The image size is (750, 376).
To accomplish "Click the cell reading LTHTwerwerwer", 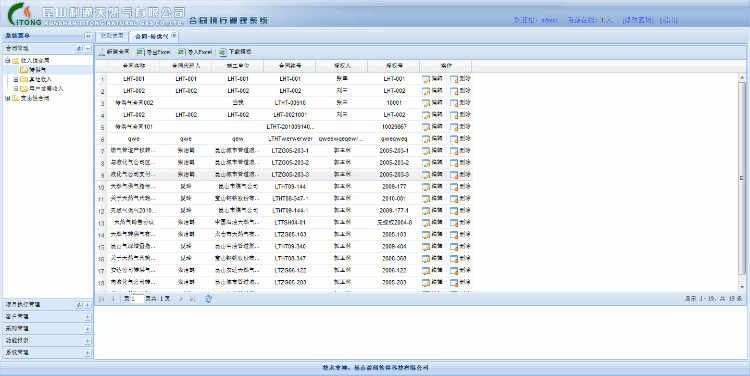I will (x=290, y=139).
